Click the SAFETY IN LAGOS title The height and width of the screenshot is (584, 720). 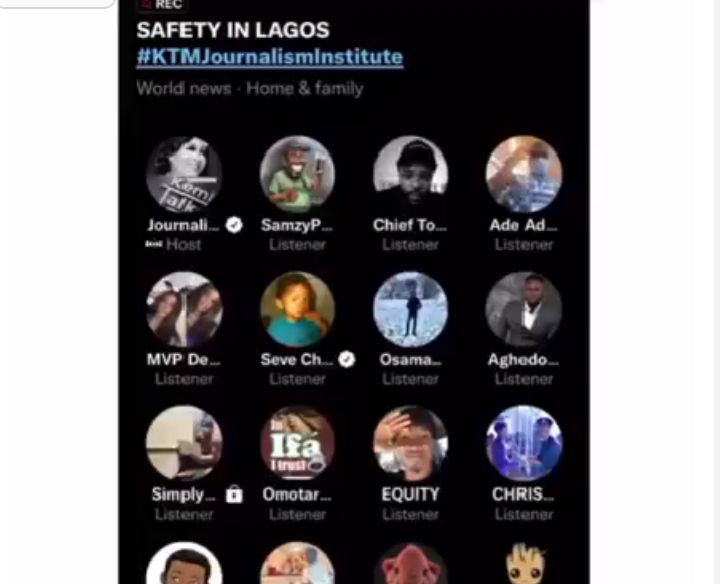(x=233, y=30)
